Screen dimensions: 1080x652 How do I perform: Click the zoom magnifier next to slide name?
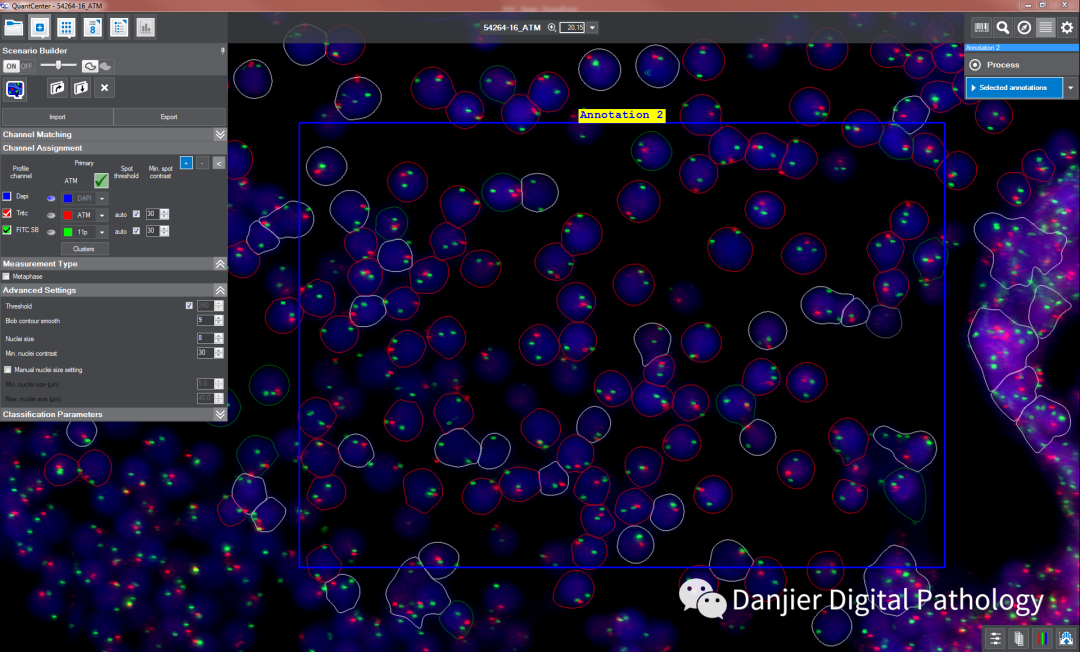(x=552, y=28)
